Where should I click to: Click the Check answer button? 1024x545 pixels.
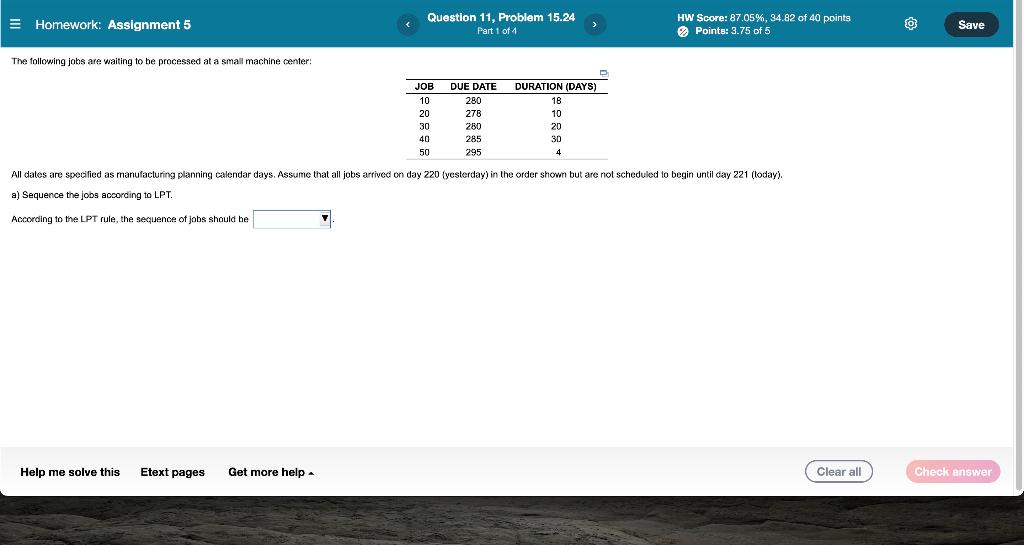953,472
